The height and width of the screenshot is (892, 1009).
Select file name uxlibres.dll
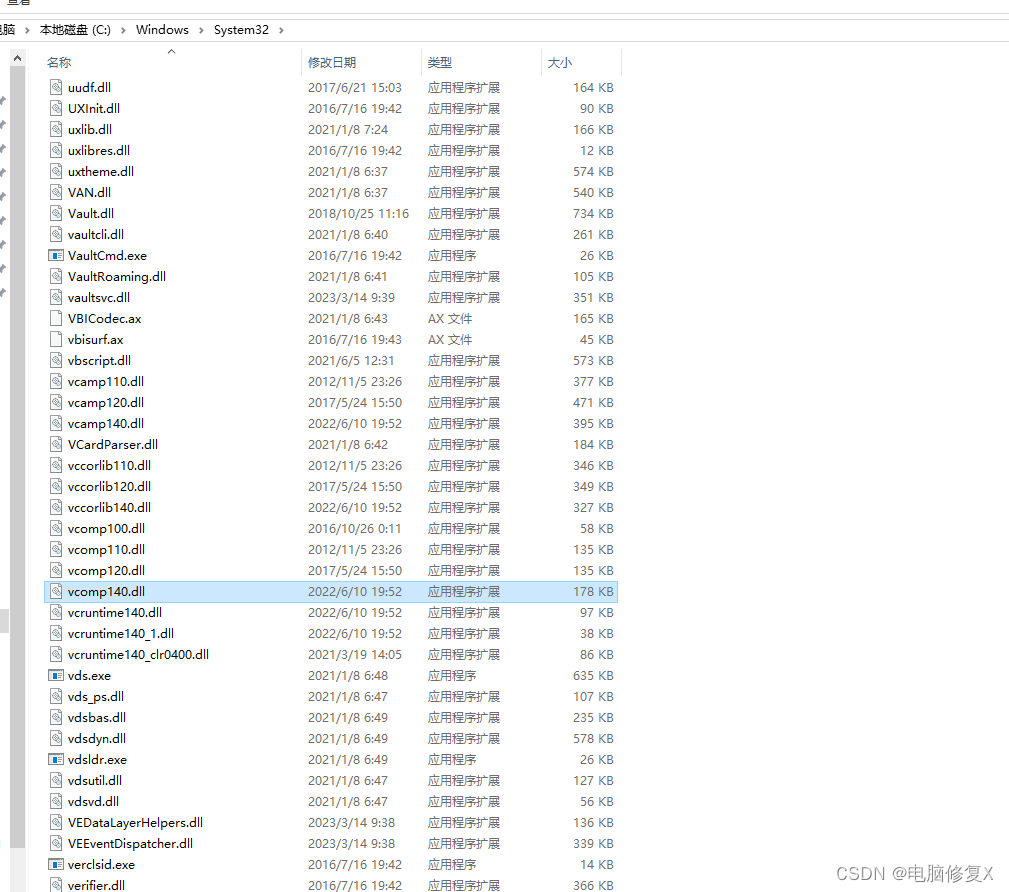[x=99, y=151]
